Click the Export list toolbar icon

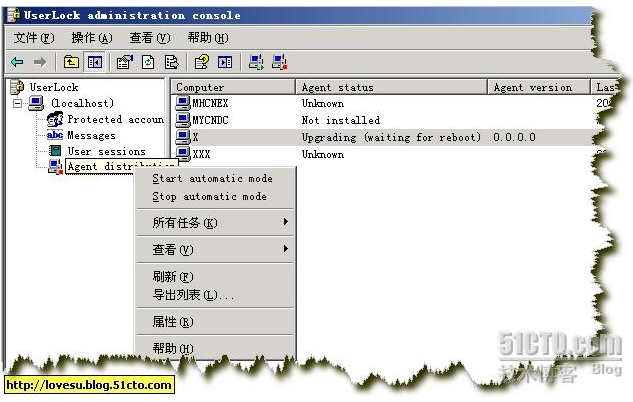click(x=171, y=62)
